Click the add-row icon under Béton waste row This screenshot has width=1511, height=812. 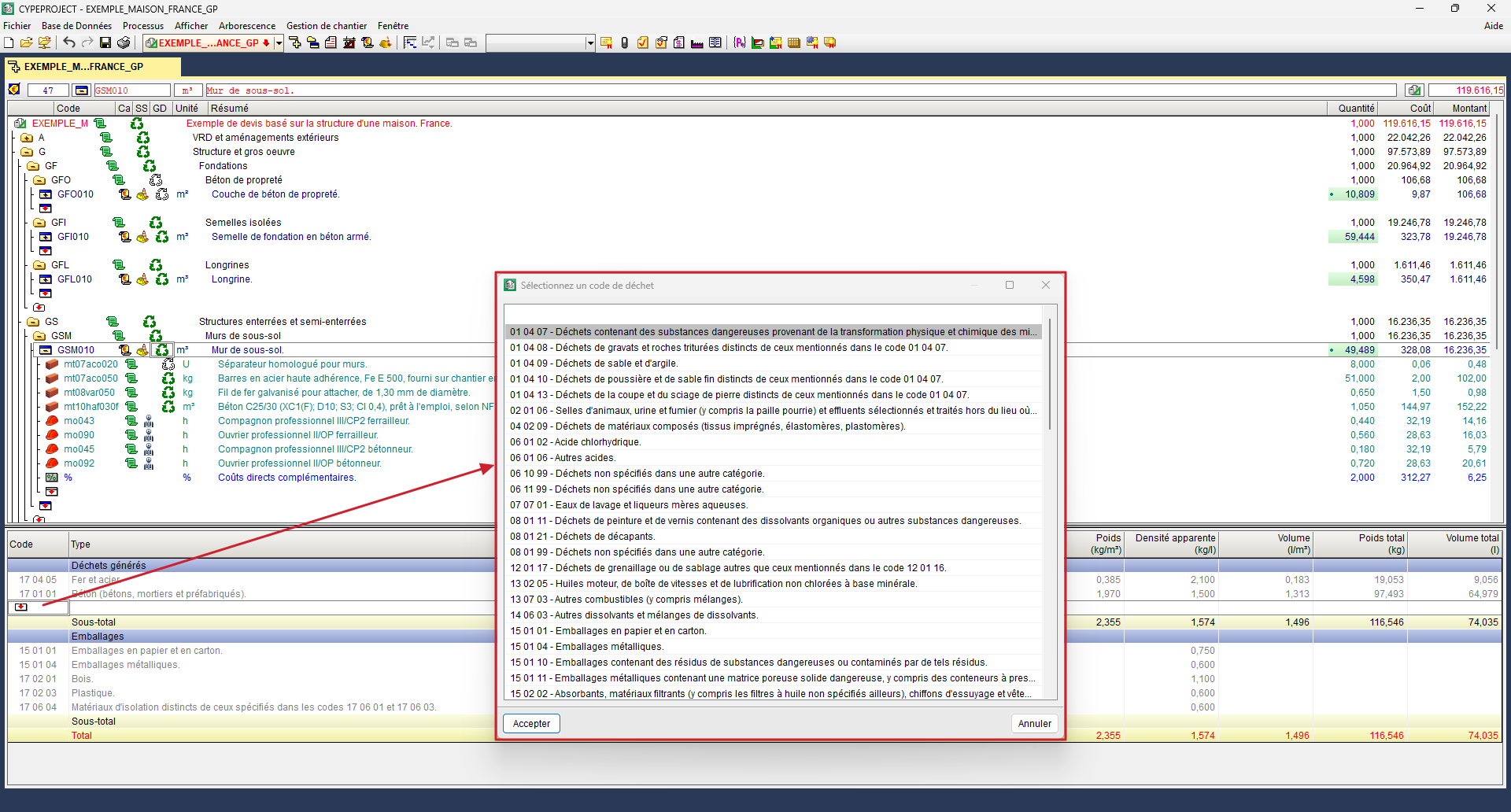(x=21, y=607)
